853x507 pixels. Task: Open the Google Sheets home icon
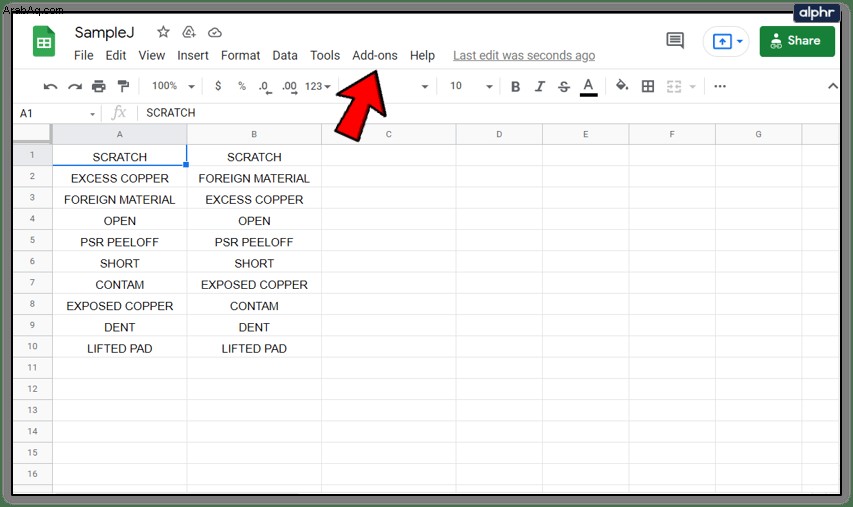(x=44, y=41)
